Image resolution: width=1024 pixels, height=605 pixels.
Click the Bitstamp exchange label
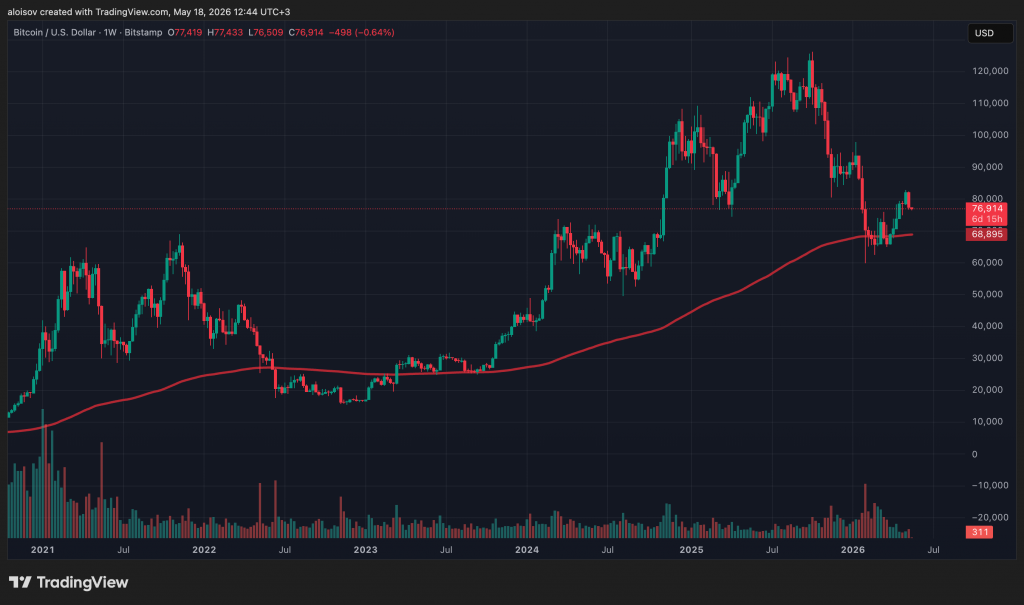click(x=143, y=32)
